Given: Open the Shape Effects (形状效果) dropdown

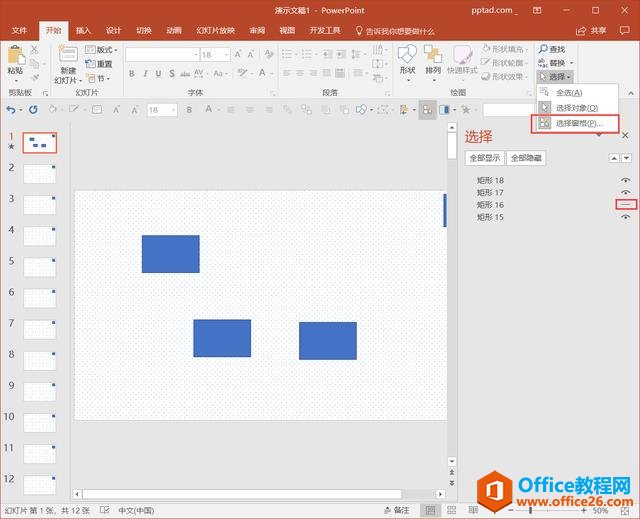Looking at the screenshot, I should pyautogui.click(x=505, y=76).
